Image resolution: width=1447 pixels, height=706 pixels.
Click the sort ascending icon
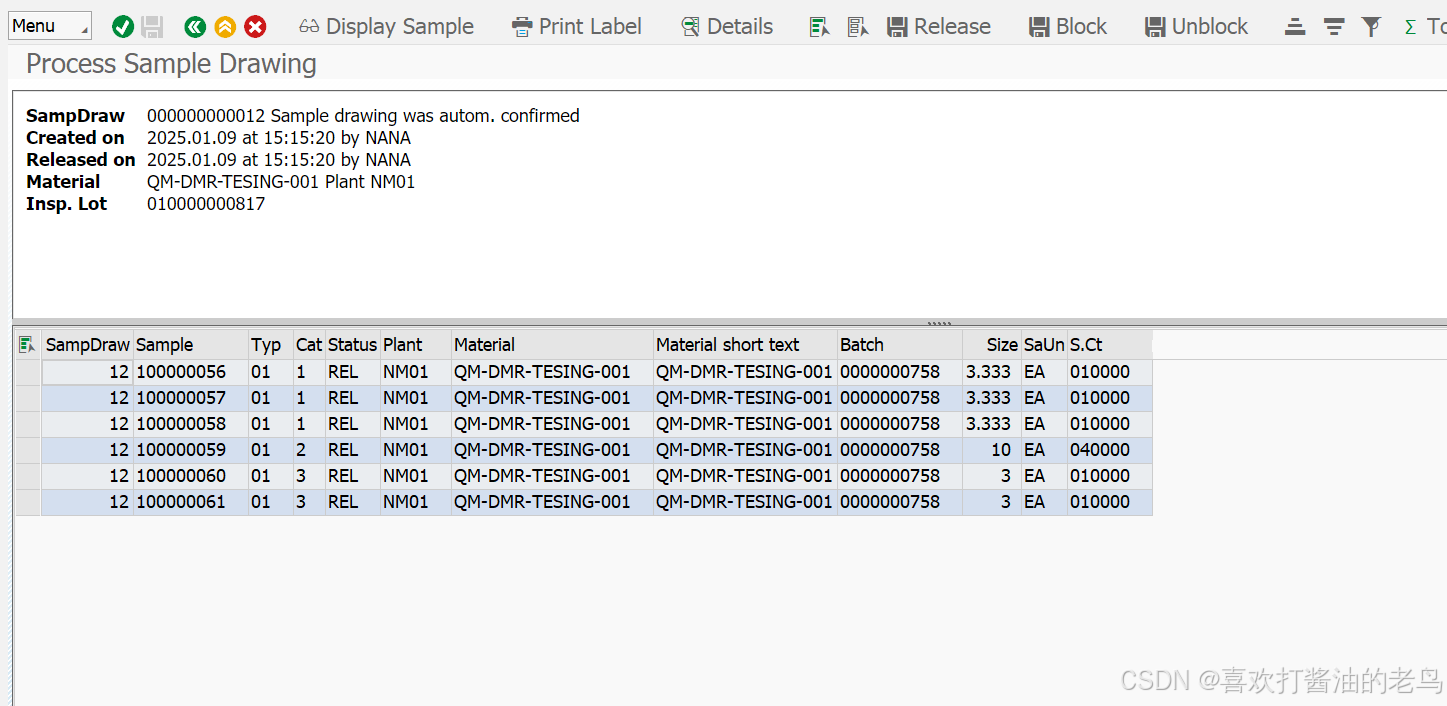point(1294,26)
